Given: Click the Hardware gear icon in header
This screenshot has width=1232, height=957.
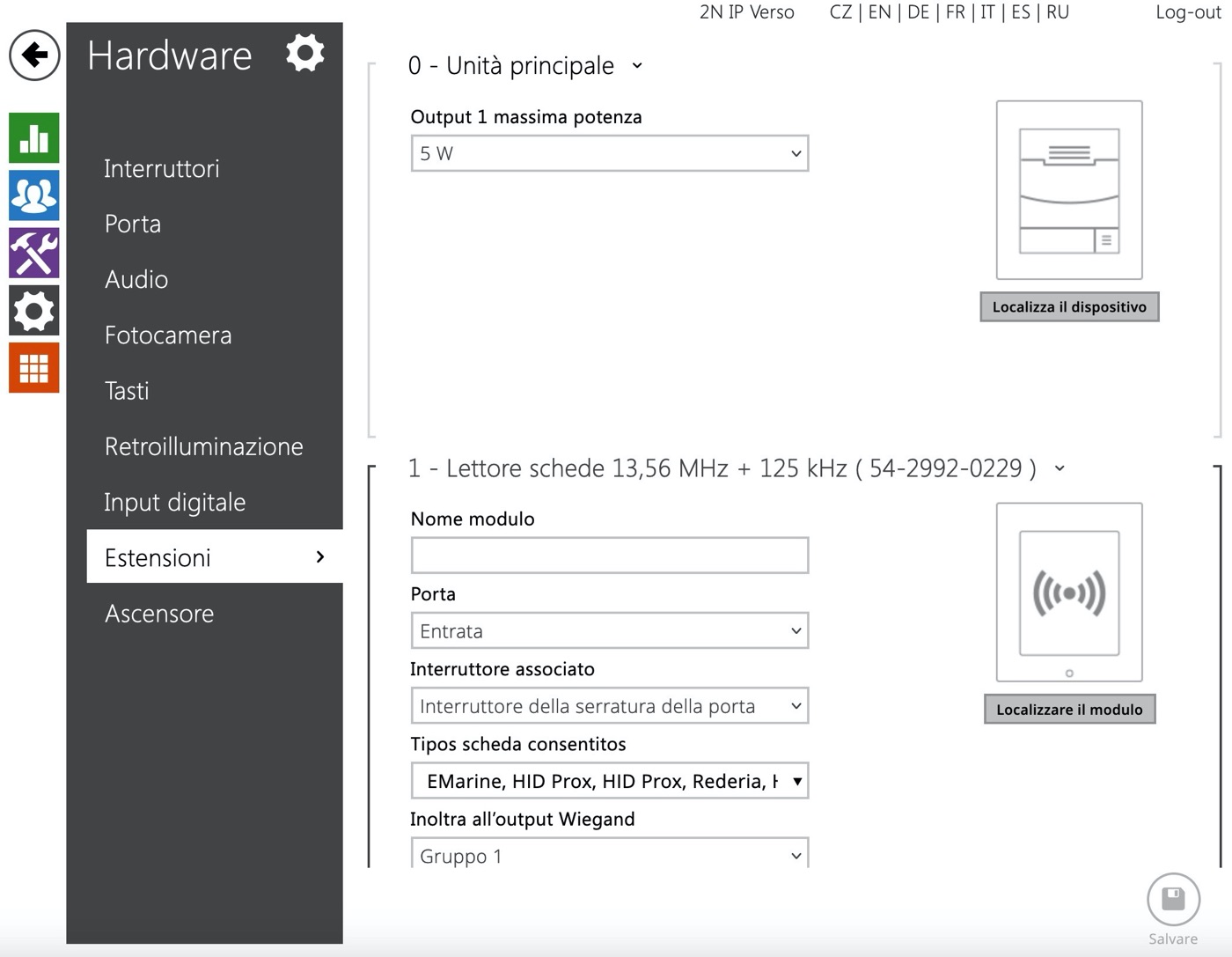Looking at the screenshot, I should pos(304,54).
